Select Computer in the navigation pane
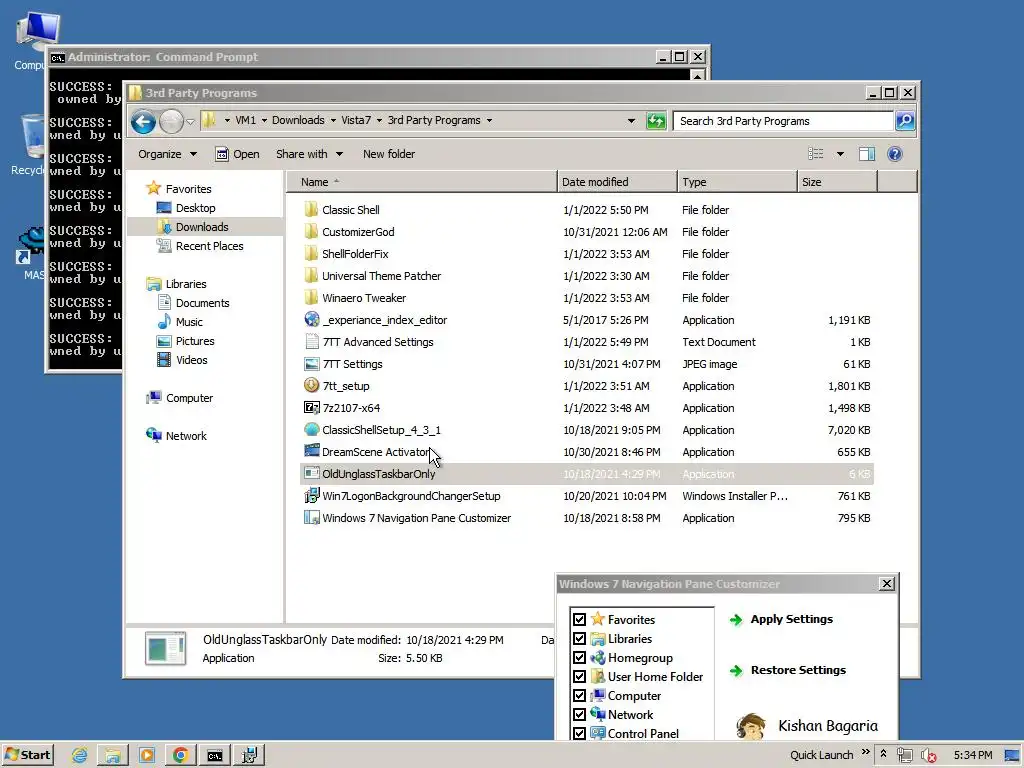The width and height of the screenshot is (1024, 768). (x=189, y=398)
